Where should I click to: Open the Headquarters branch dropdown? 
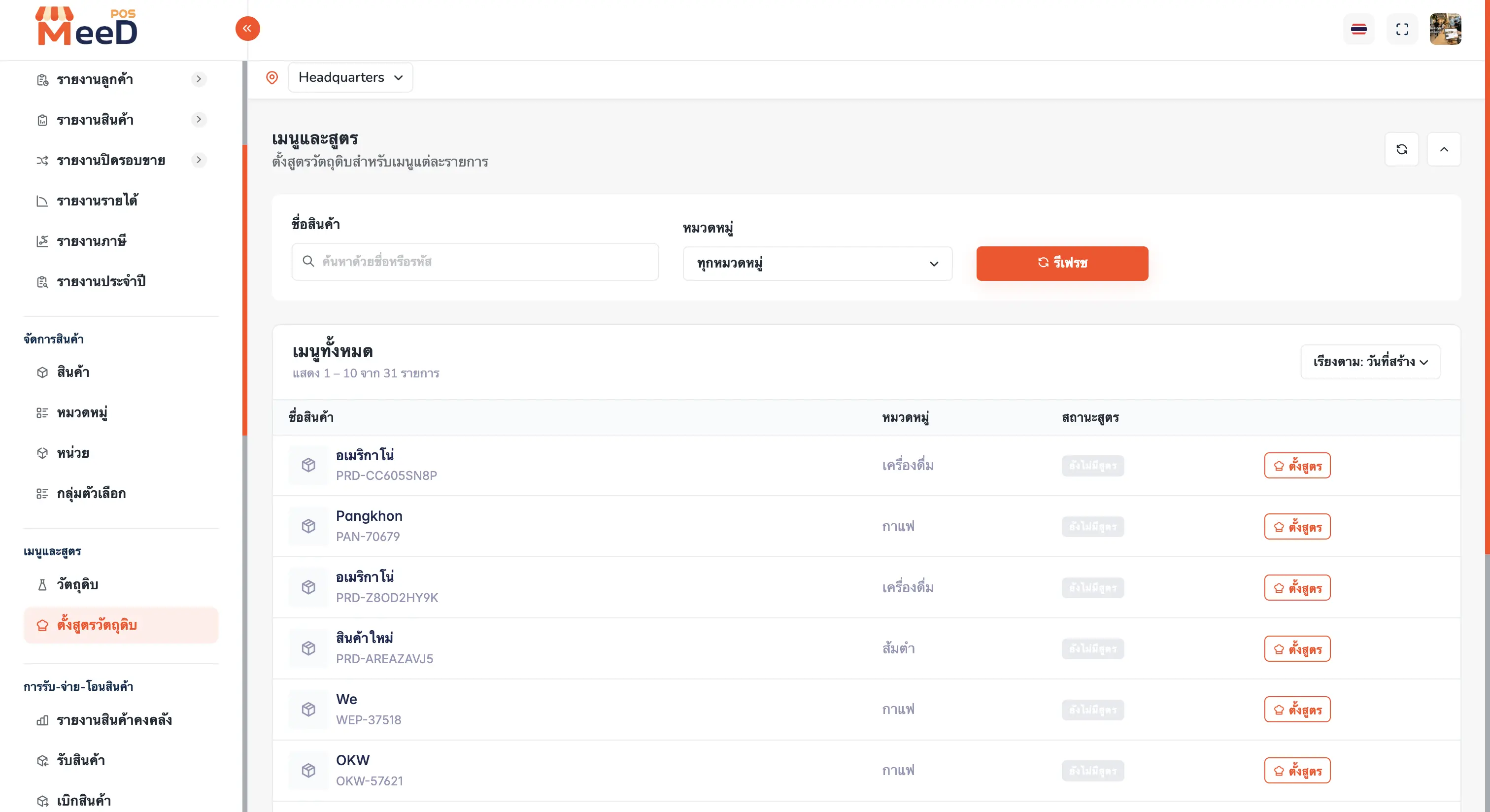click(350, 77)
